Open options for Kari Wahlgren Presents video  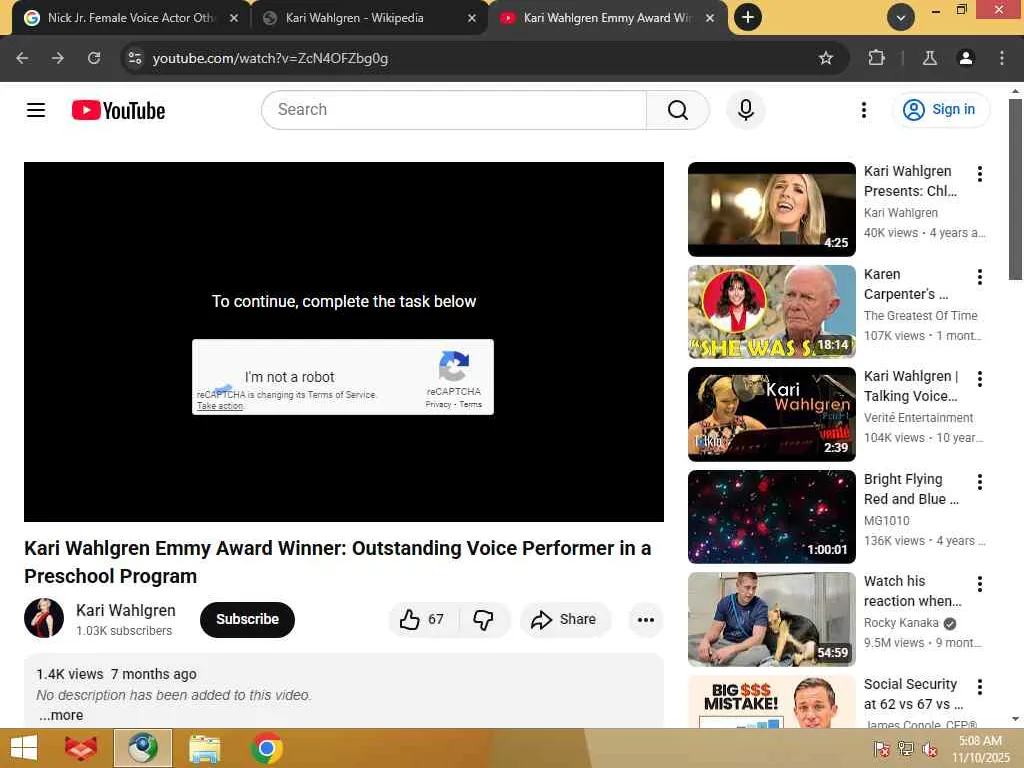(980, 174)
